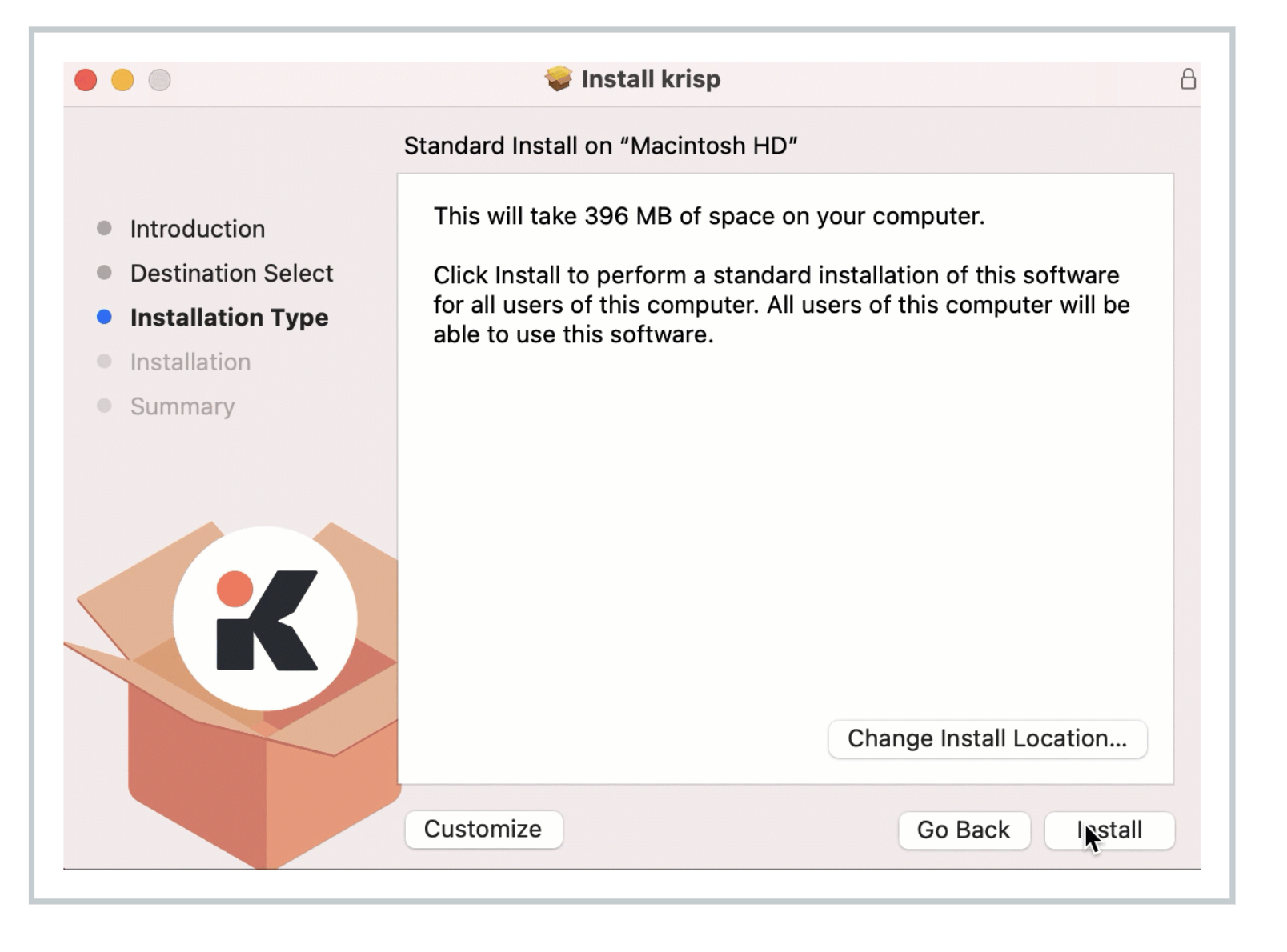Click the gray dot beside Introduction

(103, 227)
